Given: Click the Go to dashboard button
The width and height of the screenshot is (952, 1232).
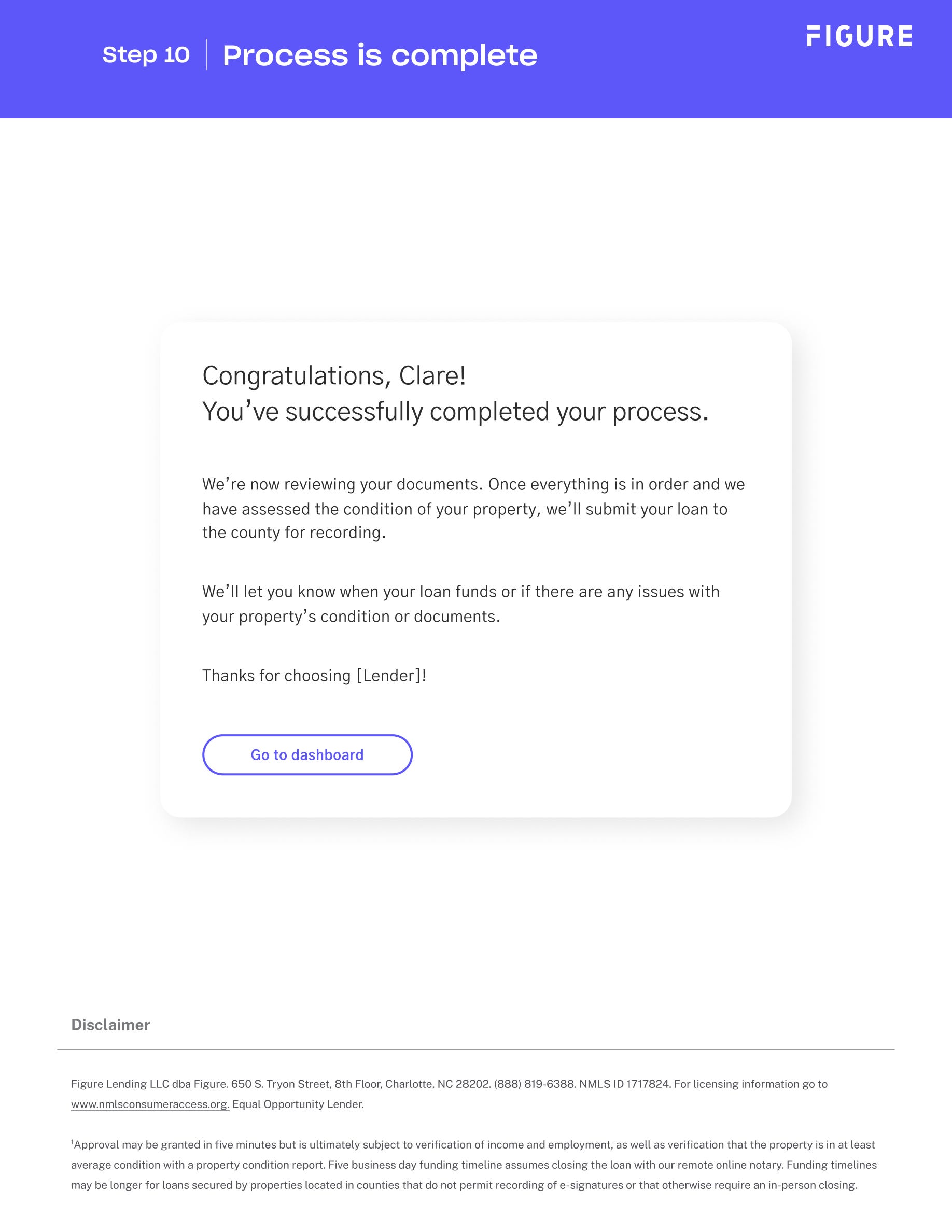Looking at the screenshot, I should tap(307, 755).
